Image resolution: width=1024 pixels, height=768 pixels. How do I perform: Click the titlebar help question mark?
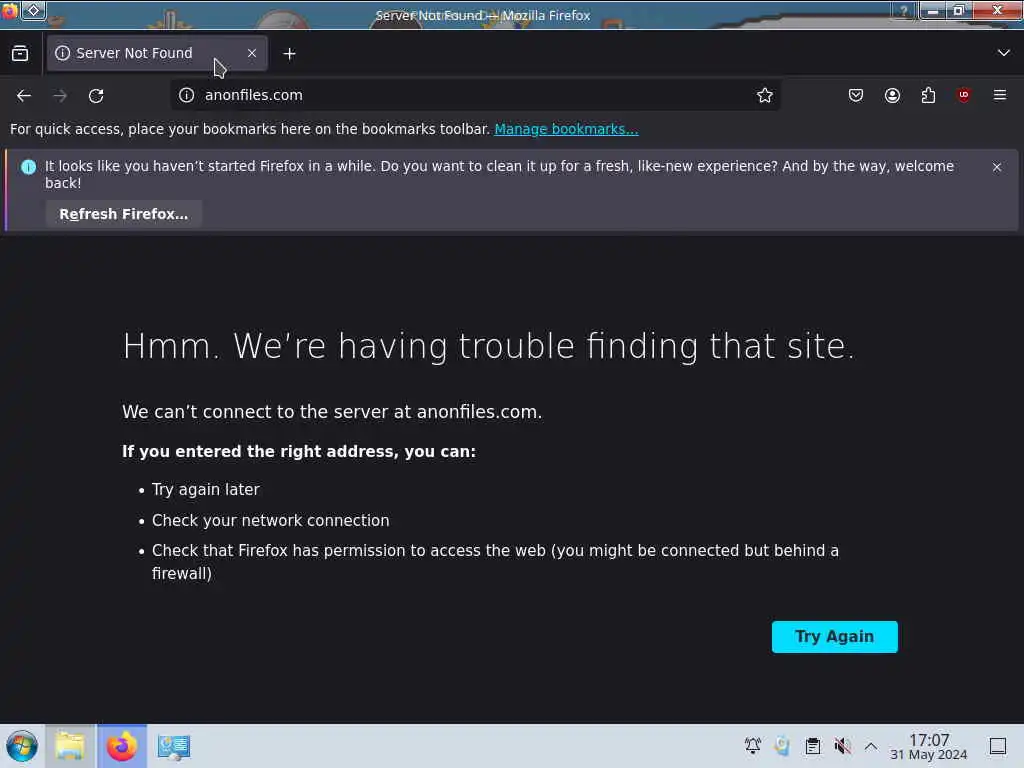(x=904, y=10)
